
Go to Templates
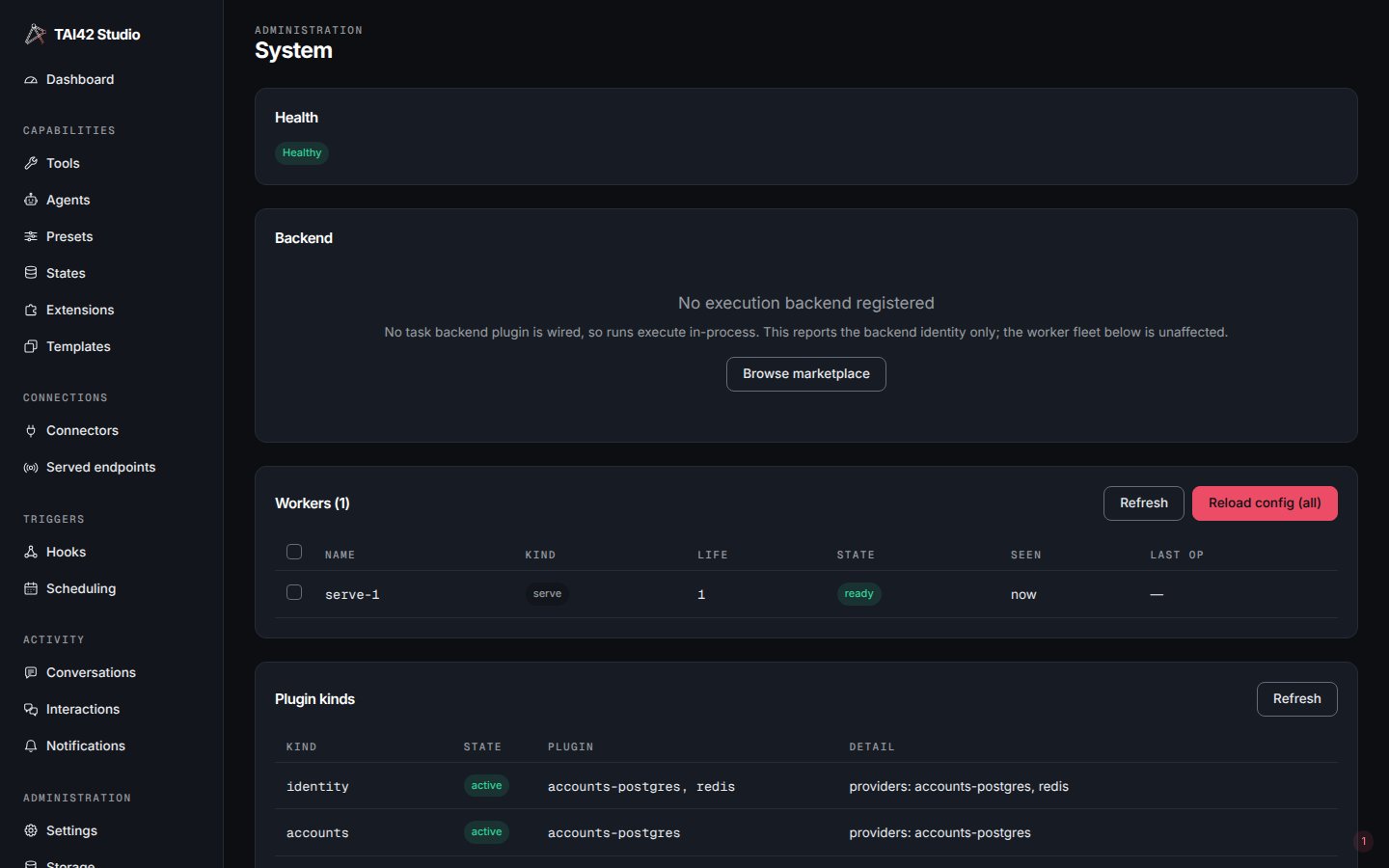[111, 347]
